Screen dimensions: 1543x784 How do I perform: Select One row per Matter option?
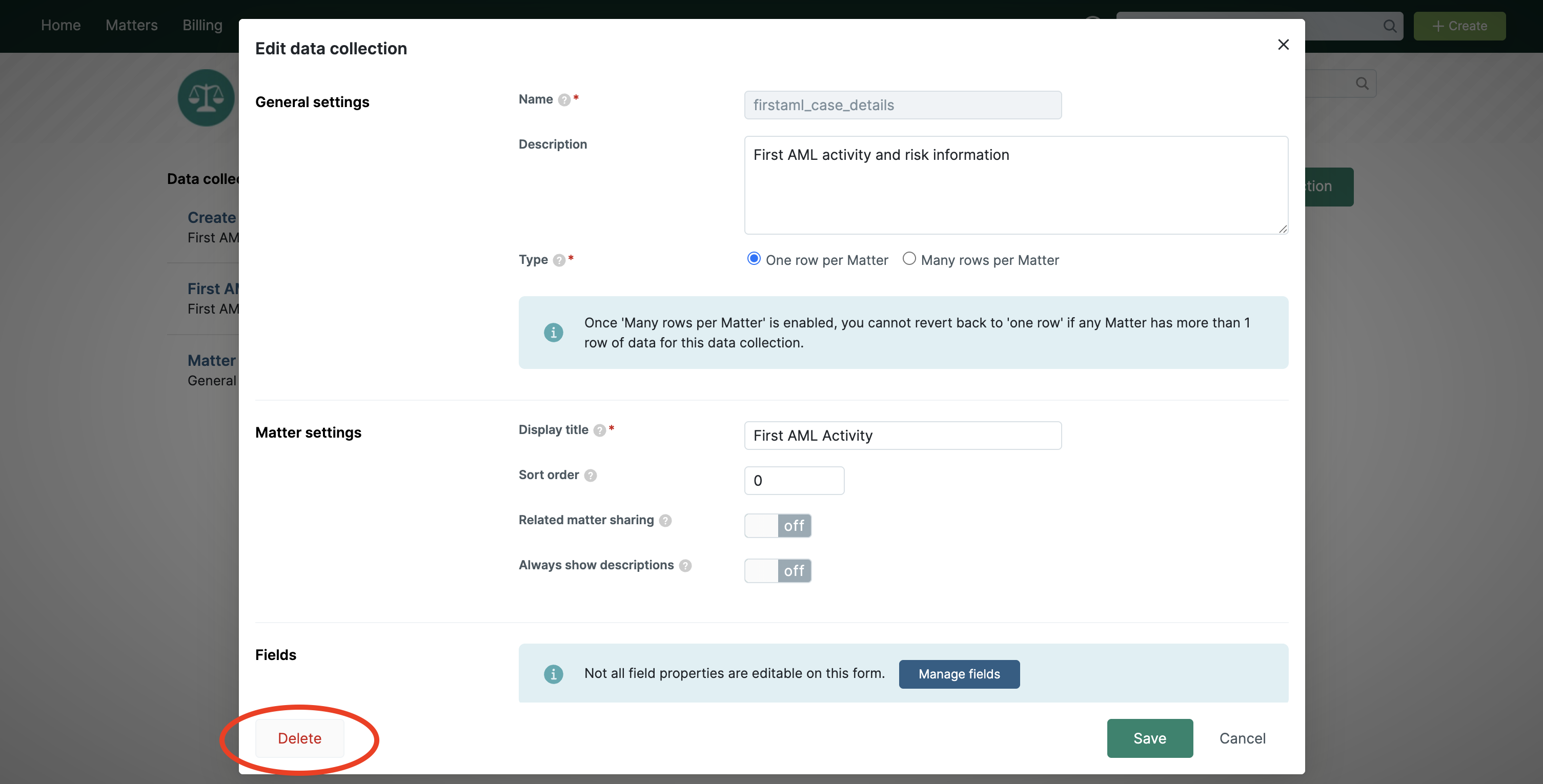[x=754, y=259]
